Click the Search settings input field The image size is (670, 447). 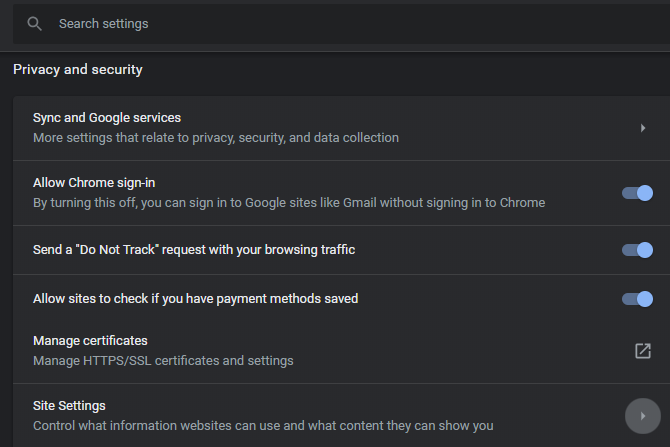click(300, 23)
